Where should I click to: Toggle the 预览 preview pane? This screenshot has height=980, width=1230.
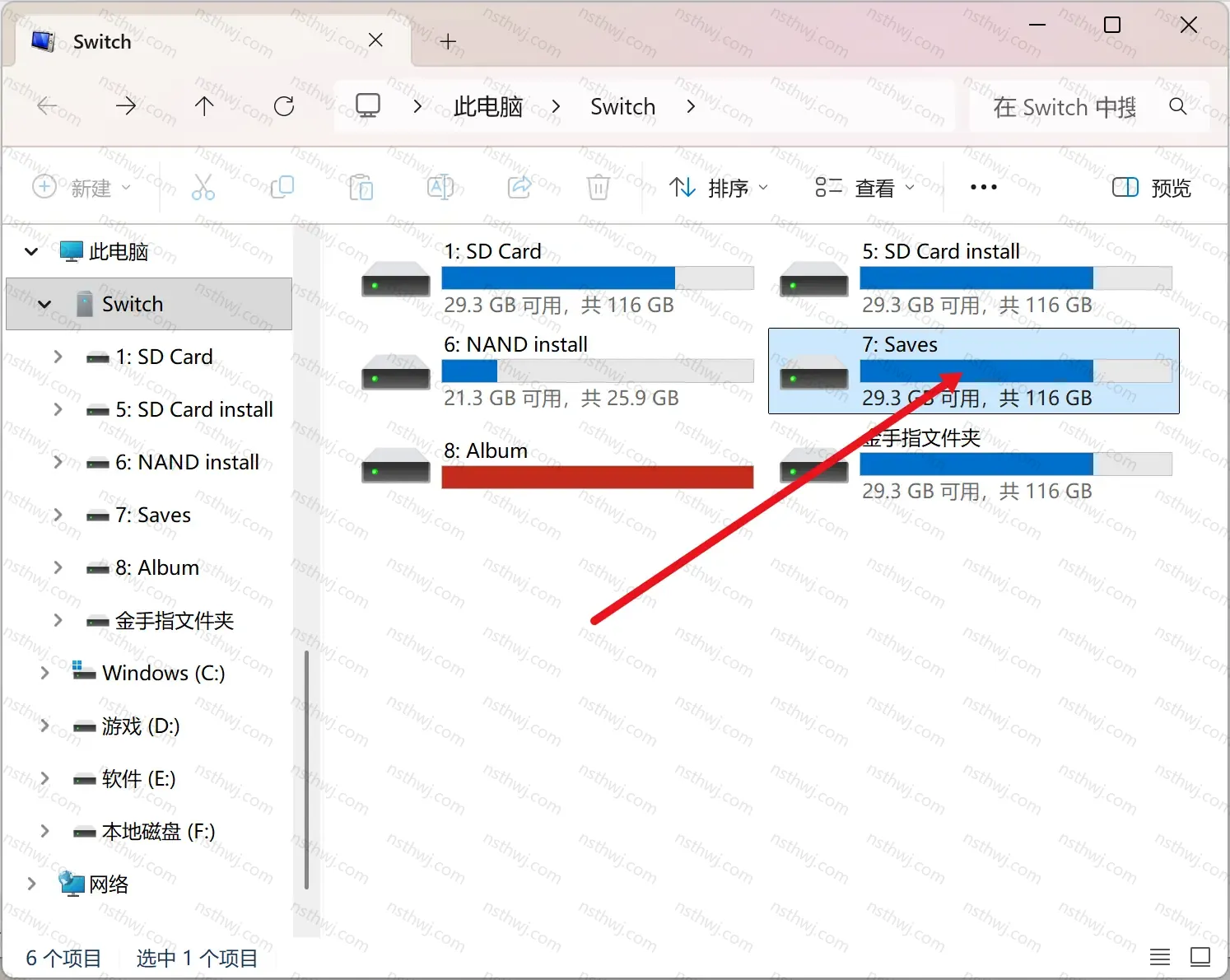click(1152, 188)
